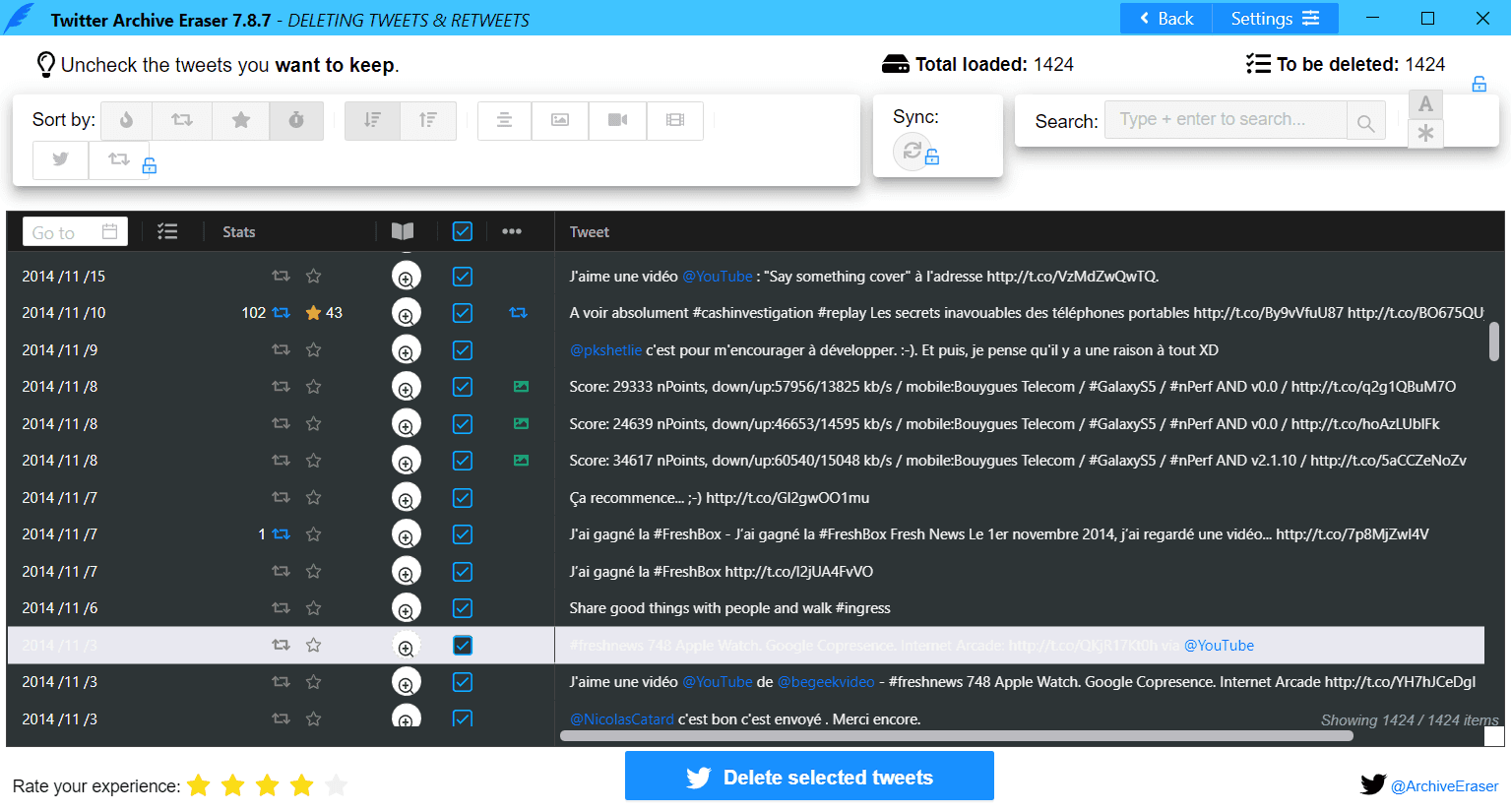The height and width of the screenshot is (812, 1511).
Task: Toggle the select-all checkbox in header
Action: tap(463, 231)
